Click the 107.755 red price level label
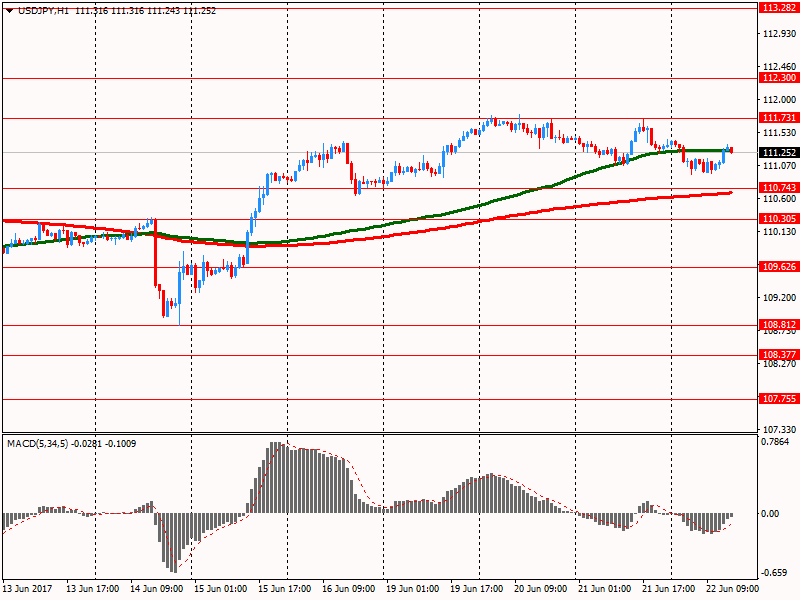800x600 pixels. [779, 399]
